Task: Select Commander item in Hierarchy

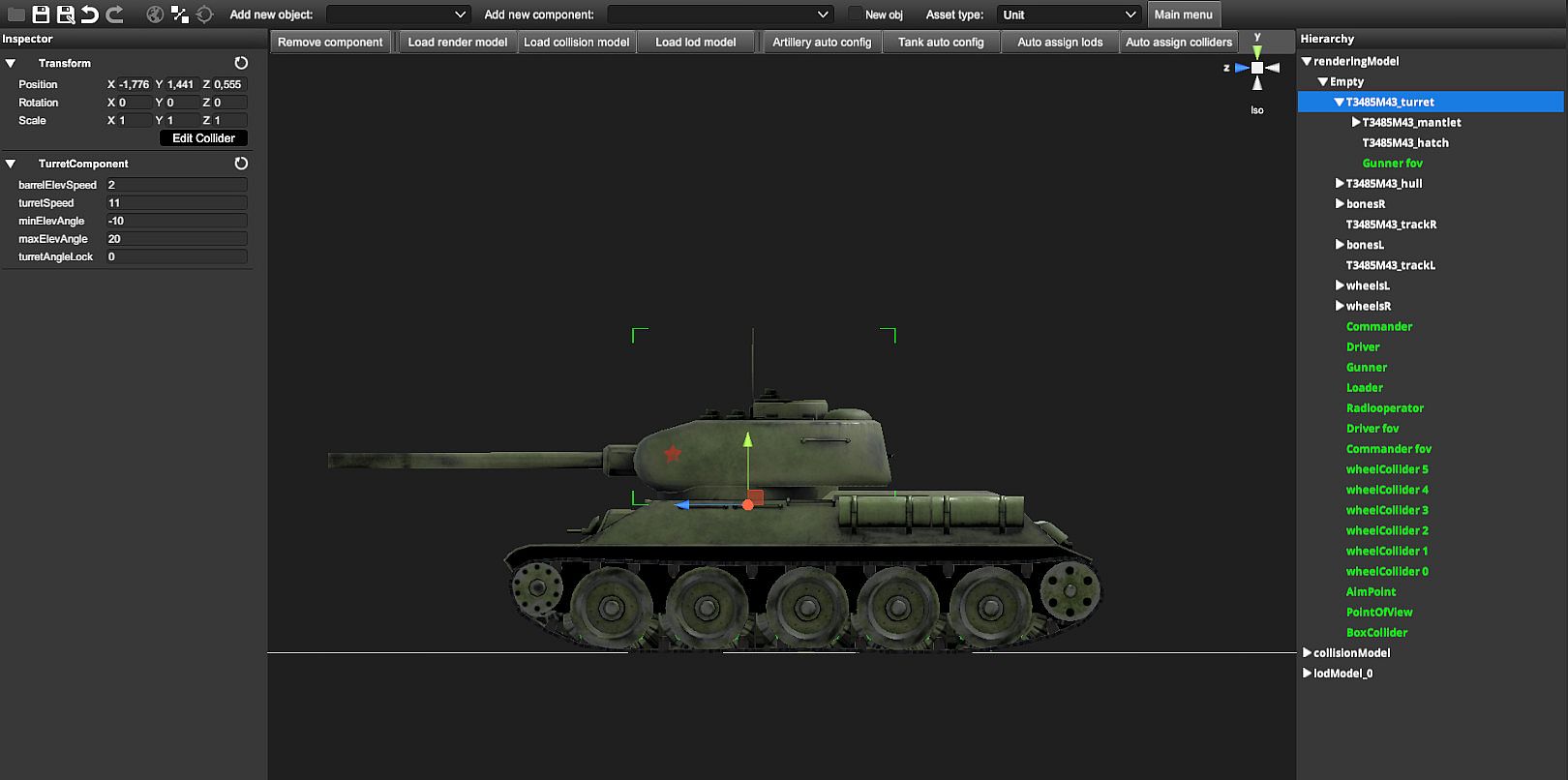Action: (x=1379, y=326)
